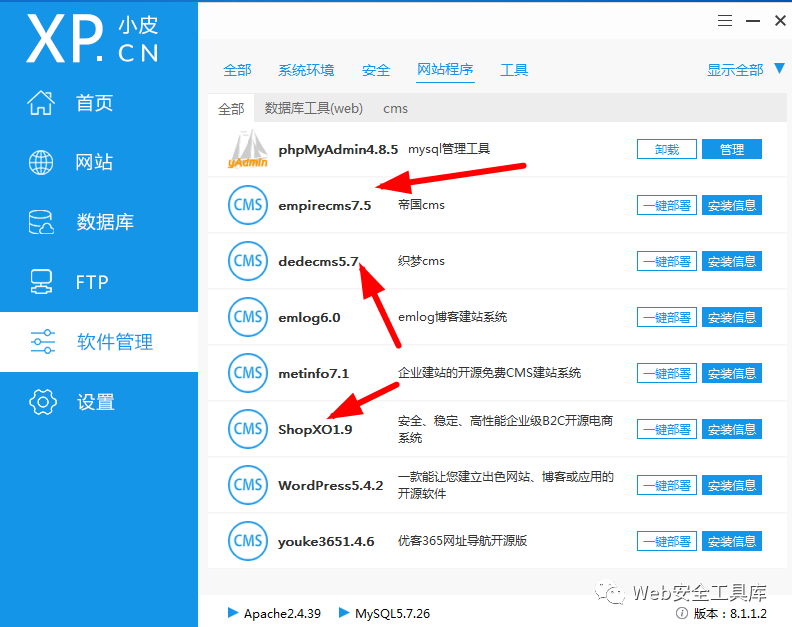Click the FTP server icon

[41, 282]
